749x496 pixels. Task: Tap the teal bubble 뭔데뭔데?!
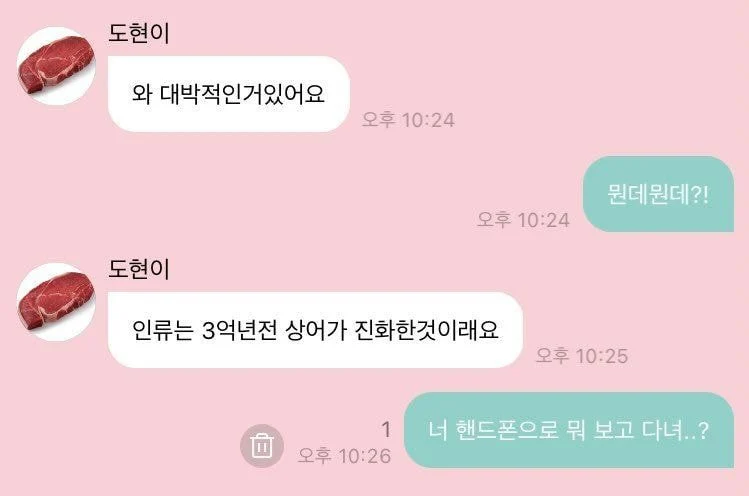[x=658, y=194]
